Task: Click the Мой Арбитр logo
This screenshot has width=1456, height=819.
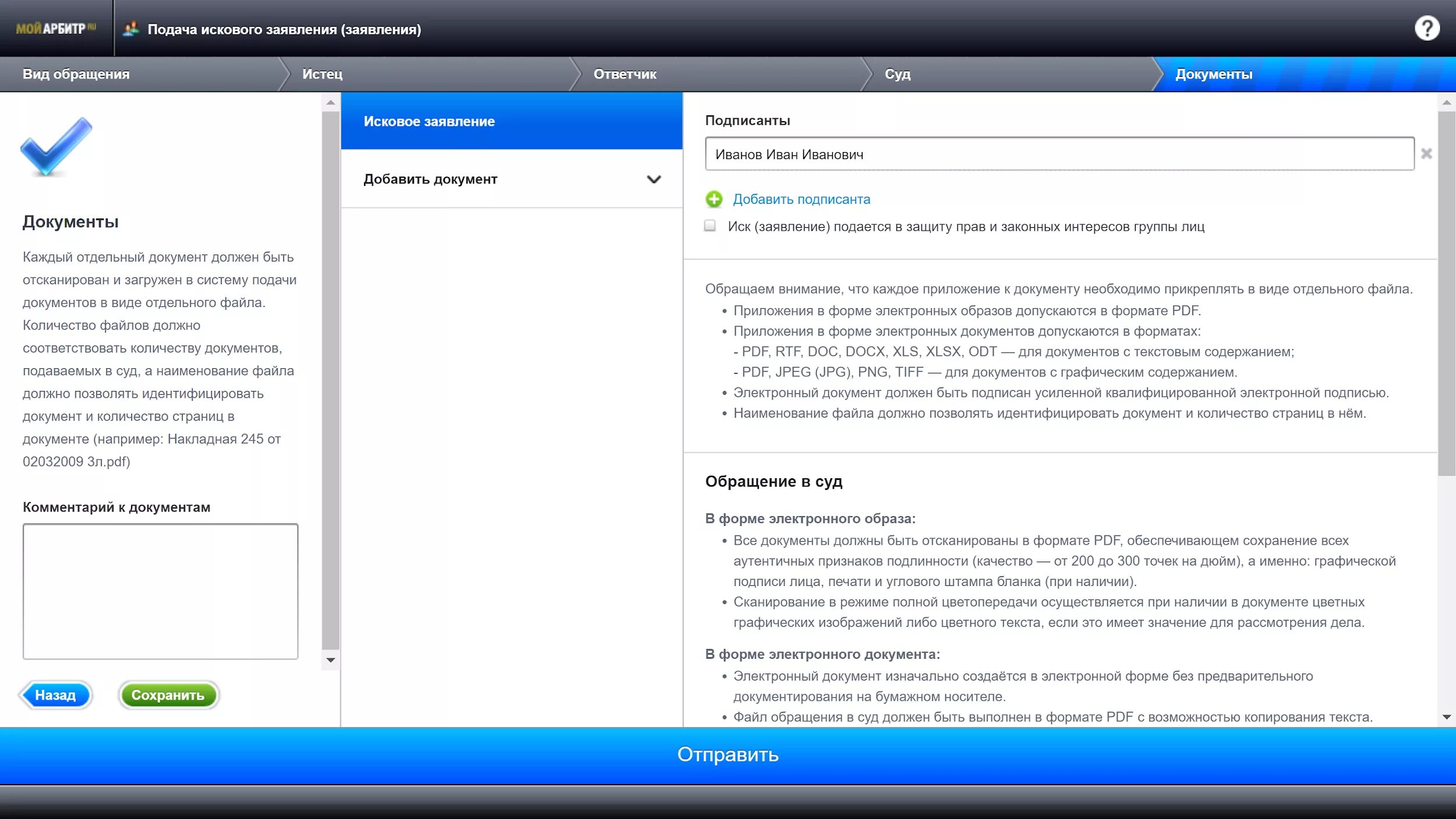Action: point(55,29)
